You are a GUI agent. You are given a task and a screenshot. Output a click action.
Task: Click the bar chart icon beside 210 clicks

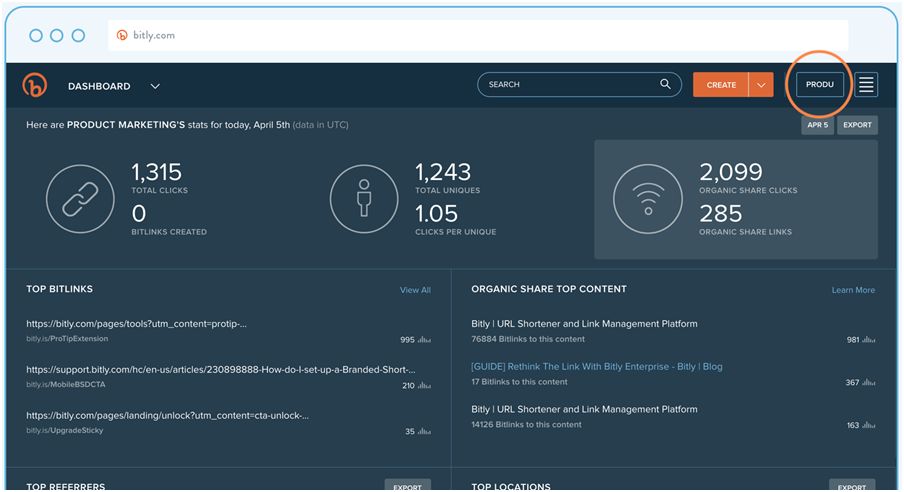pos(424,385)
